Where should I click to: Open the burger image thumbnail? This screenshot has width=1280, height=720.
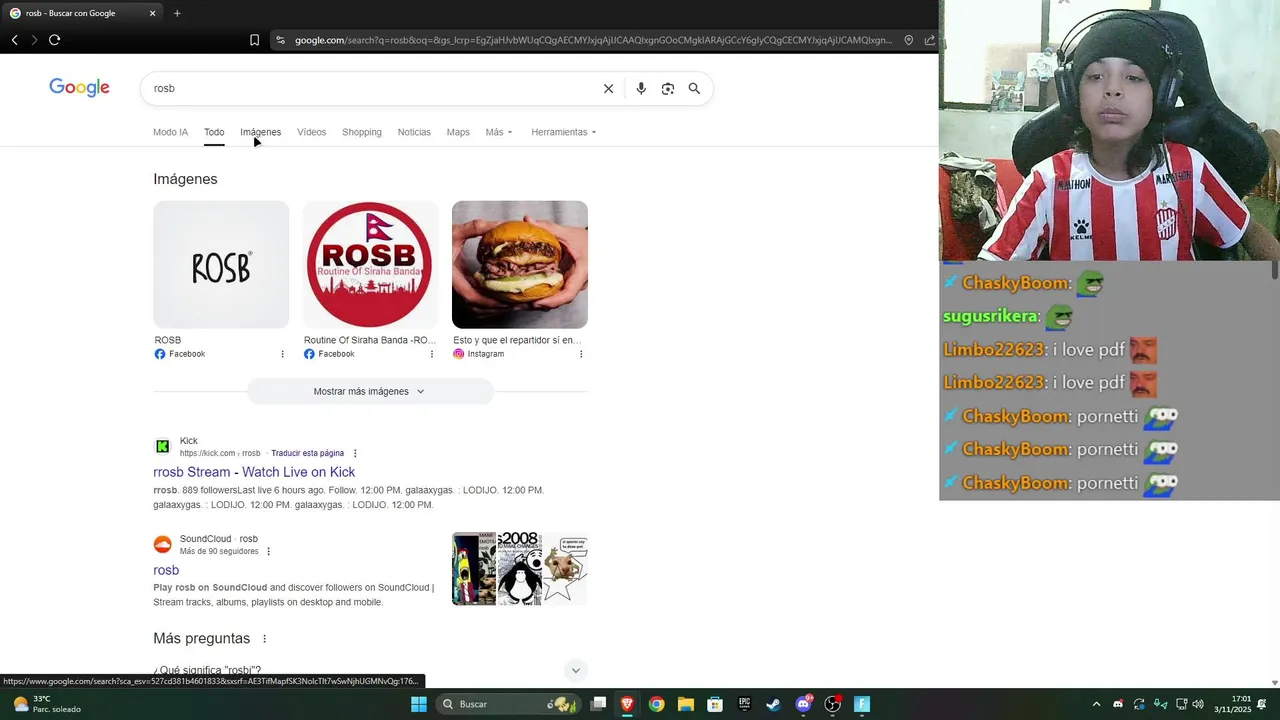(520, 265)
